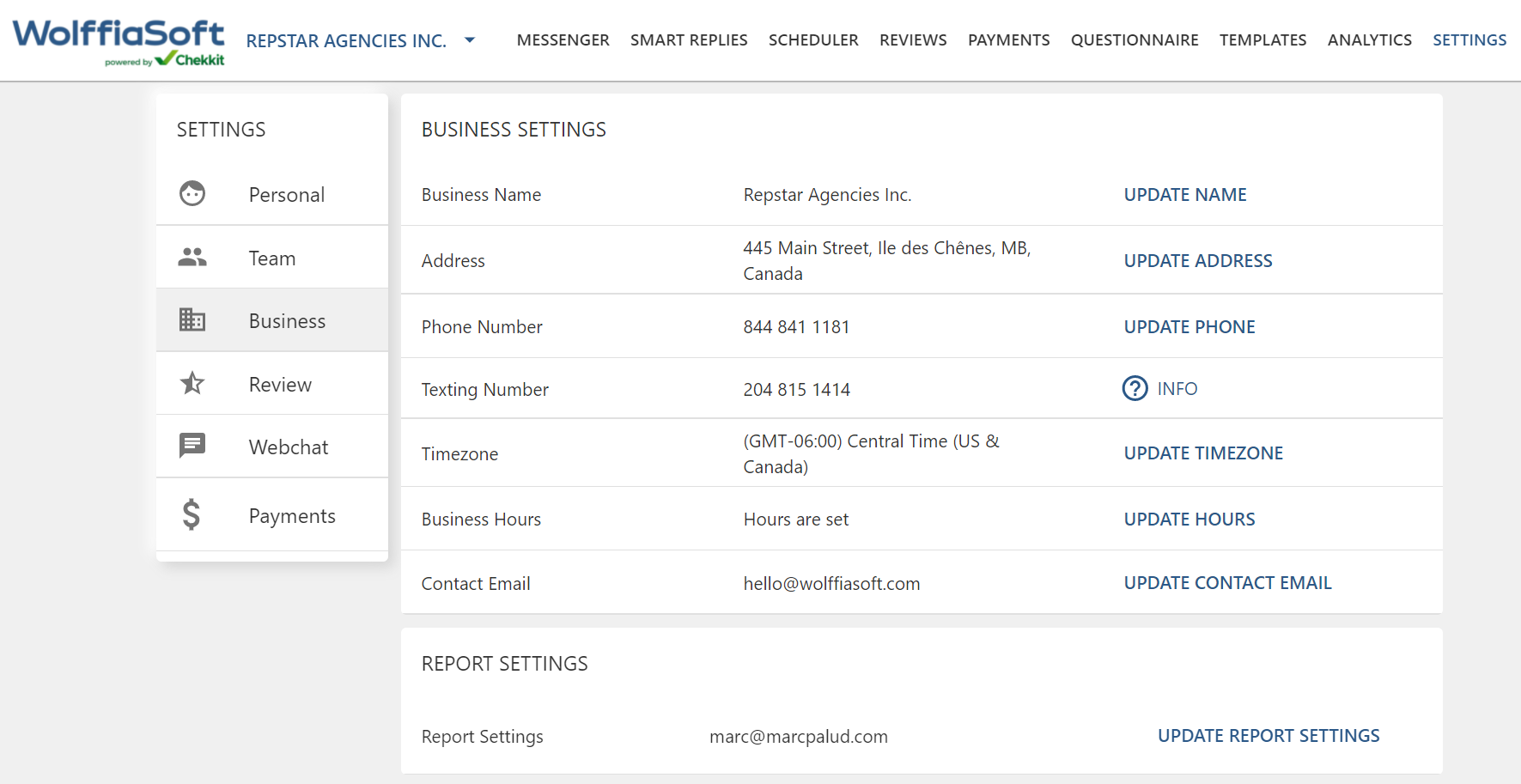Click the Texting Number info question icon

tap(1135, 389)
